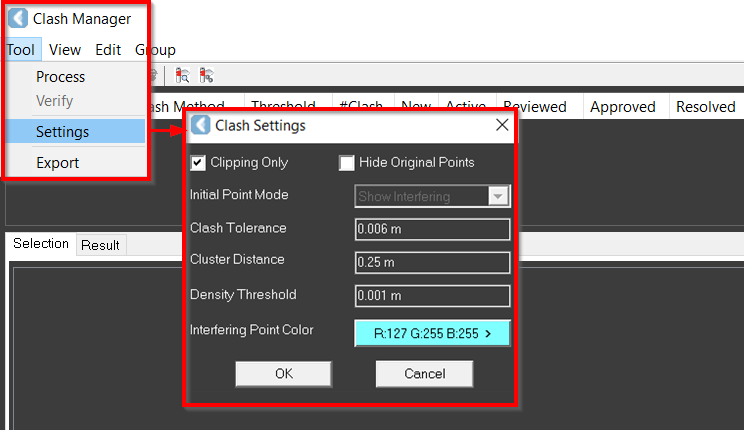Click the left flag-search toolbar icon
744x430 pixels.
coord(182,75)
